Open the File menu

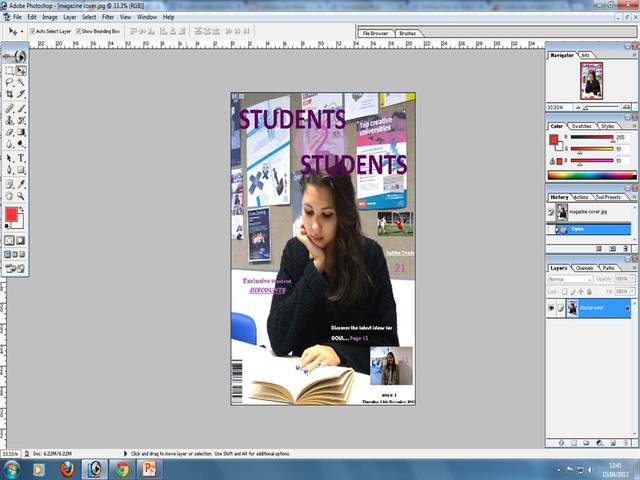coord(17,17)
